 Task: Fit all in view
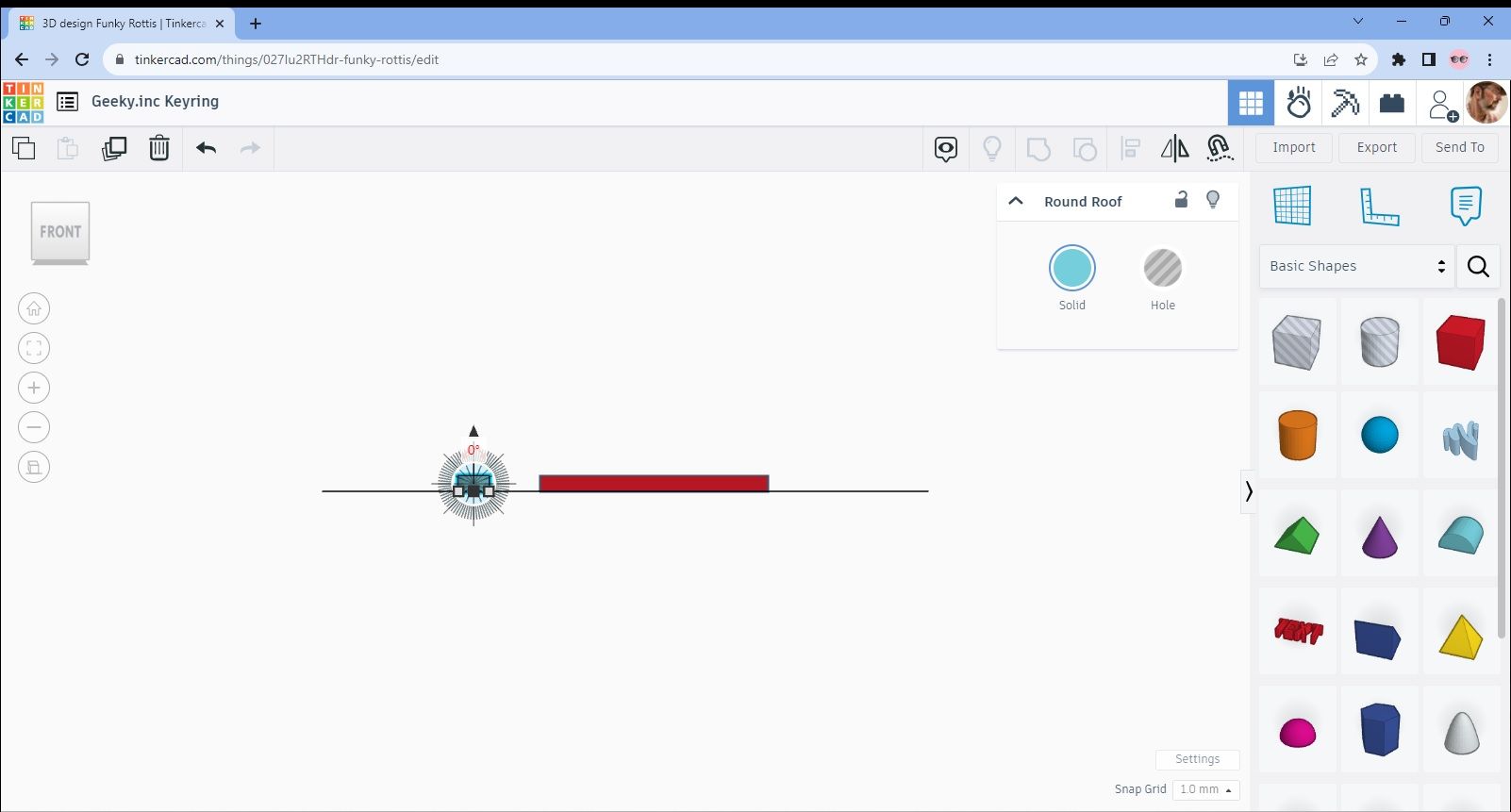34,348
